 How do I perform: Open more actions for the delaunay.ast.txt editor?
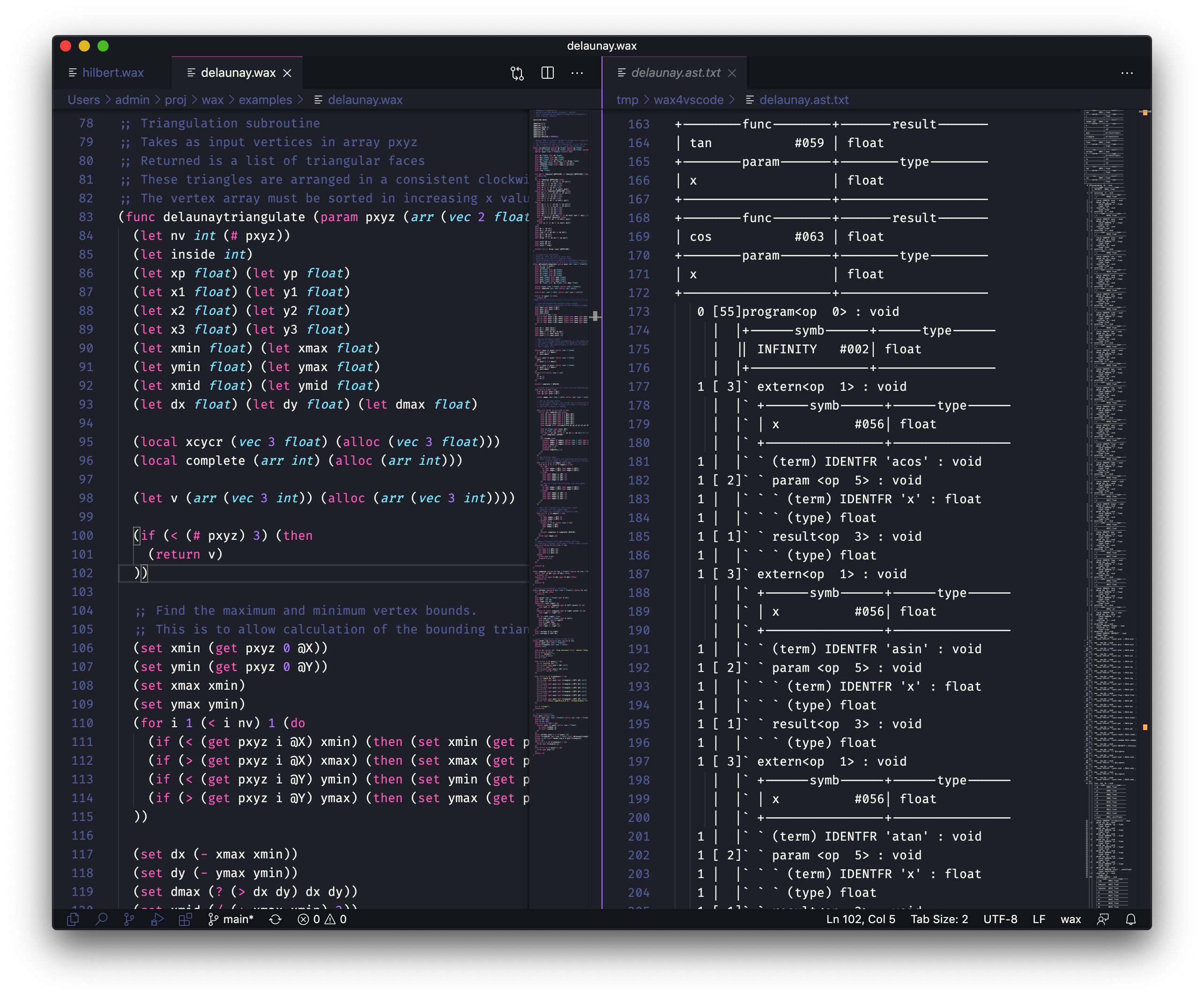pos(1127,73)
